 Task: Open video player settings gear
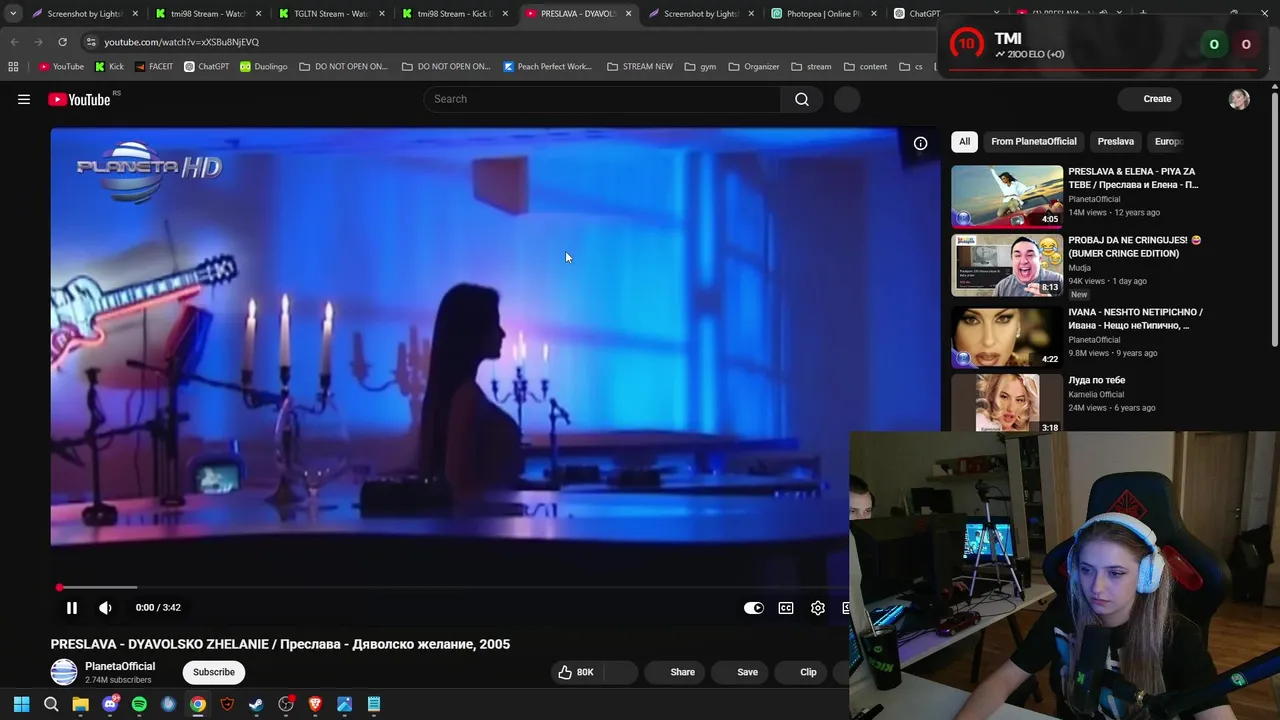pos(818,608)
